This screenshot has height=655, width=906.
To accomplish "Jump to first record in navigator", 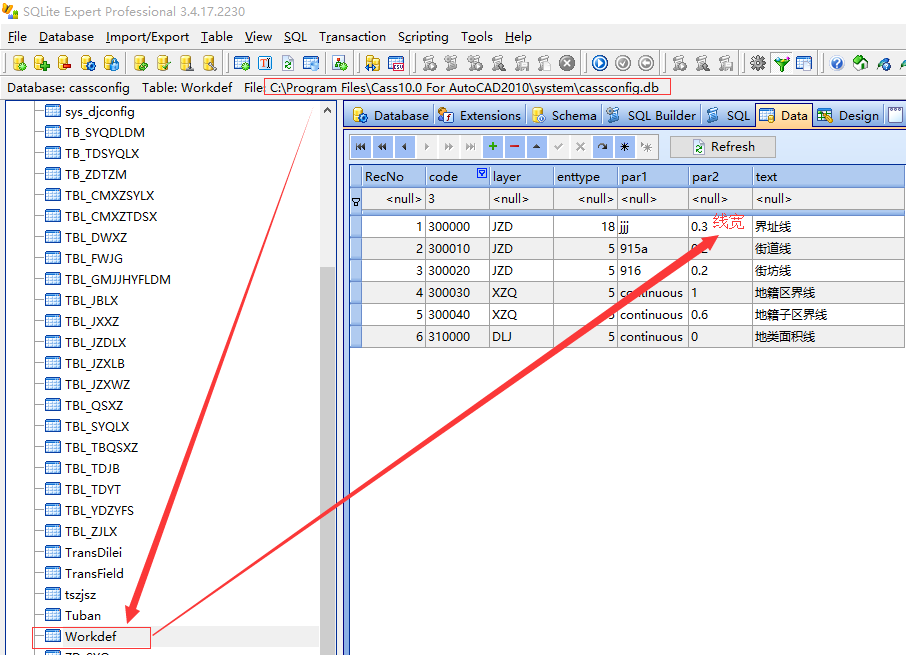I will [360, 147].
